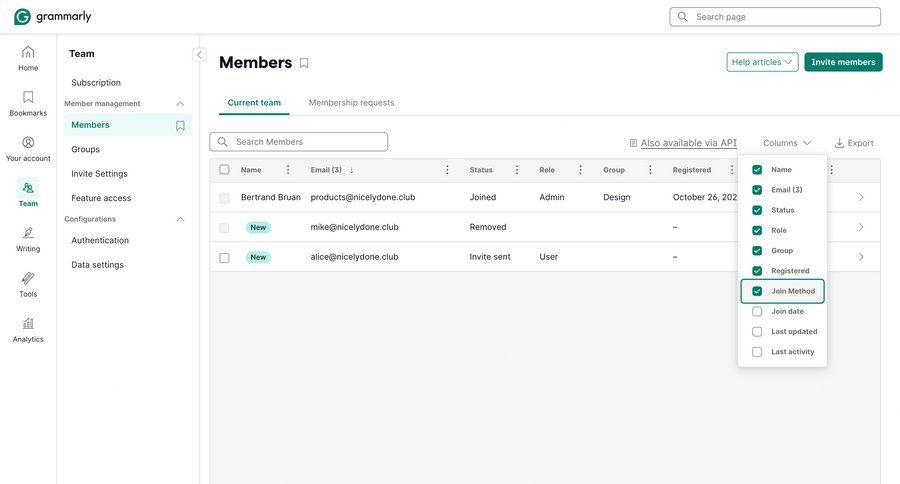Uncheck the Name column checkbox
This screenshot has width=900, height=484.
pyautogui.click(x=757, y=169)
